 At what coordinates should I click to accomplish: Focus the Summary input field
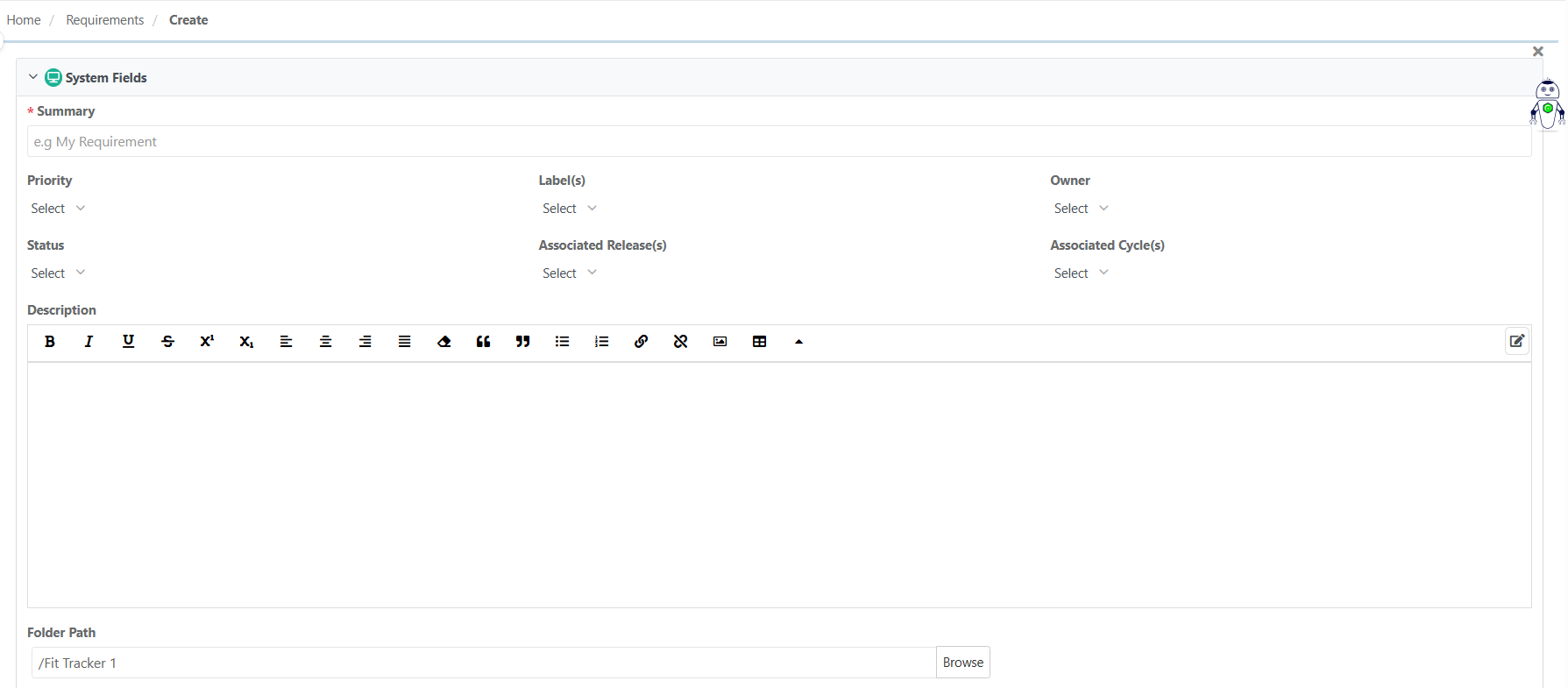[x=779, y=141]
